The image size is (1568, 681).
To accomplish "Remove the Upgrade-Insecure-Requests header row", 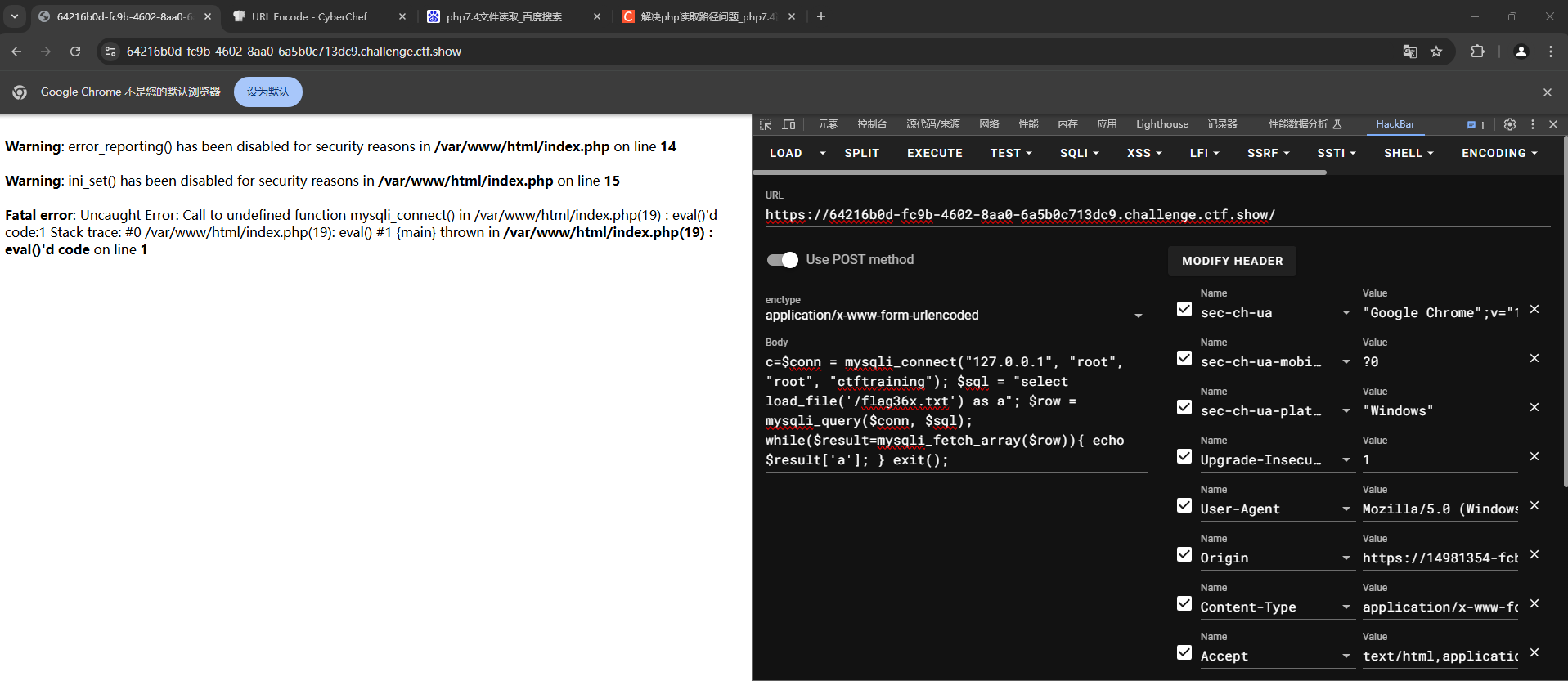I will coord(1534,456).
